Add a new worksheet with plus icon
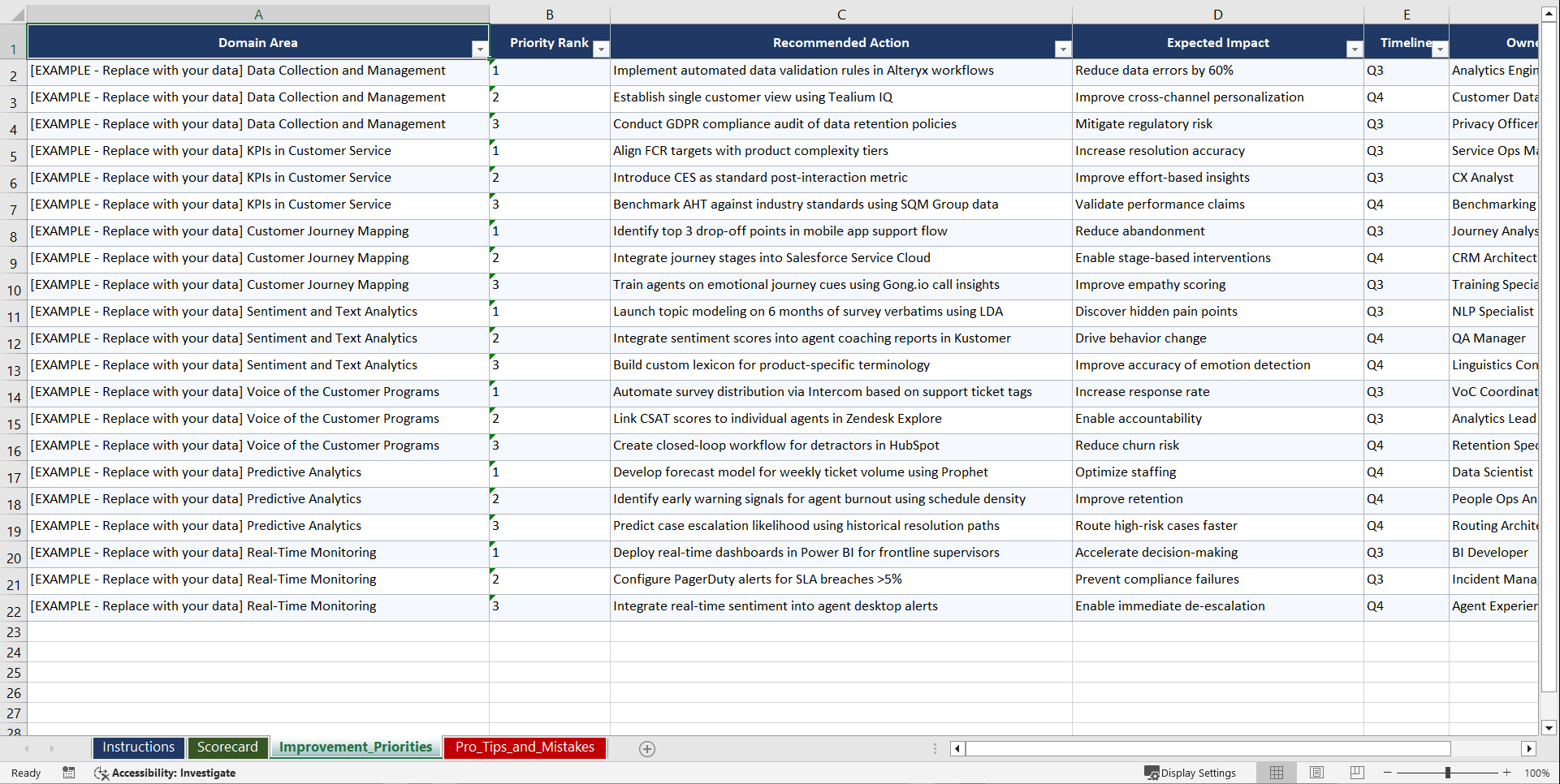 click(647, 748)
